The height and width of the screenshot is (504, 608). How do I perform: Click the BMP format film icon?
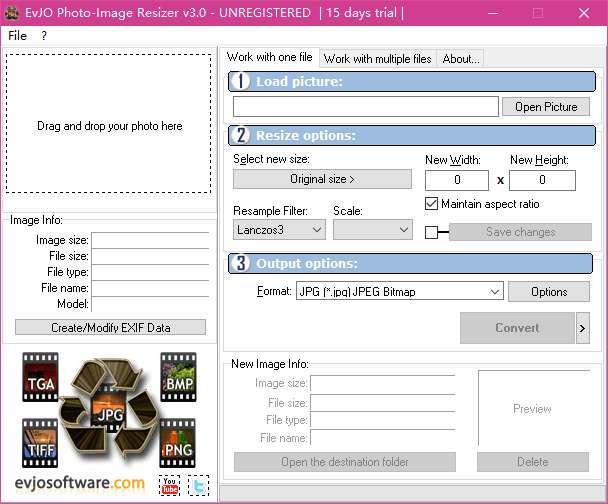point(178,377)
